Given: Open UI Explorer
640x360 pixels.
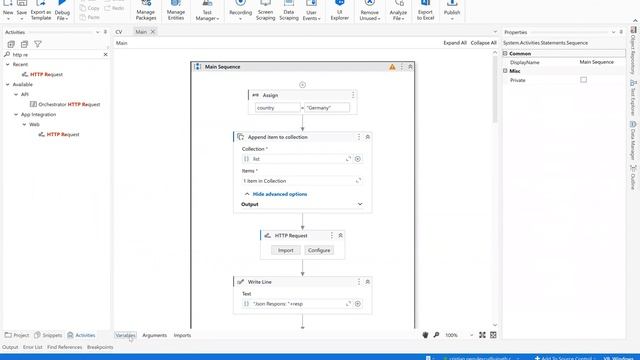Looking at the screenshot, I should point(339,11).
